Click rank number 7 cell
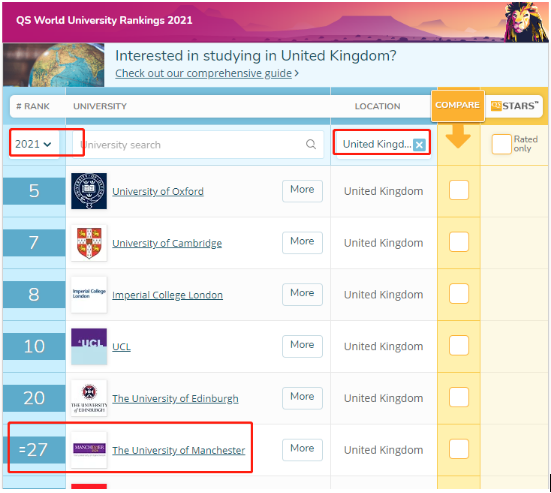Screen dimensions: 551x493 pyautogui.click(x=34, y=242)
